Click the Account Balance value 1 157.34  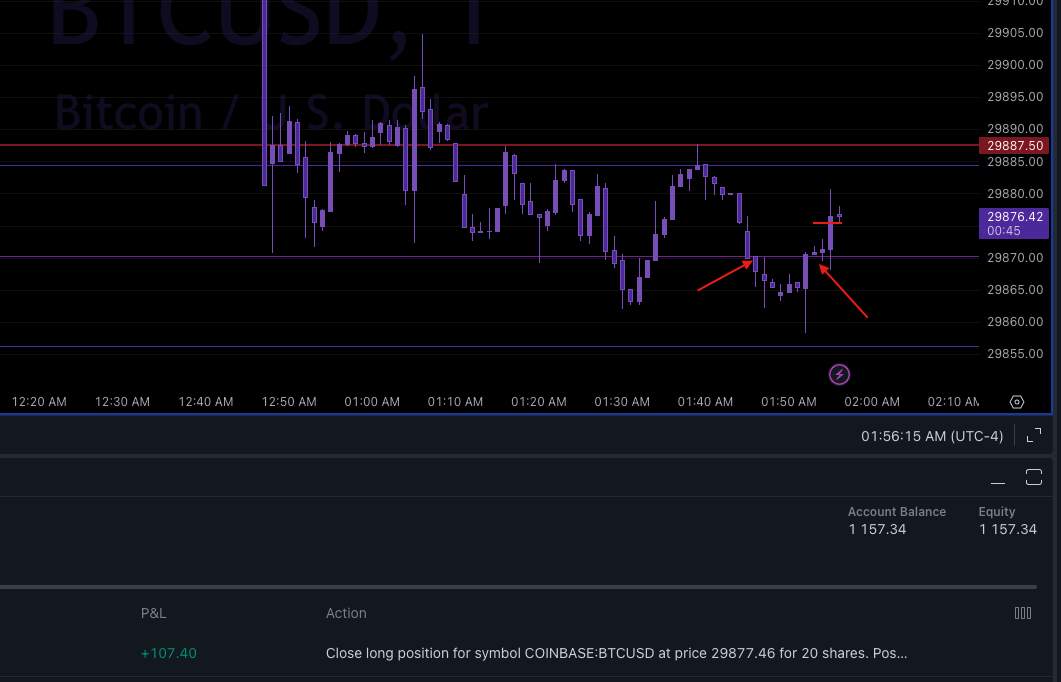(877, 529)
